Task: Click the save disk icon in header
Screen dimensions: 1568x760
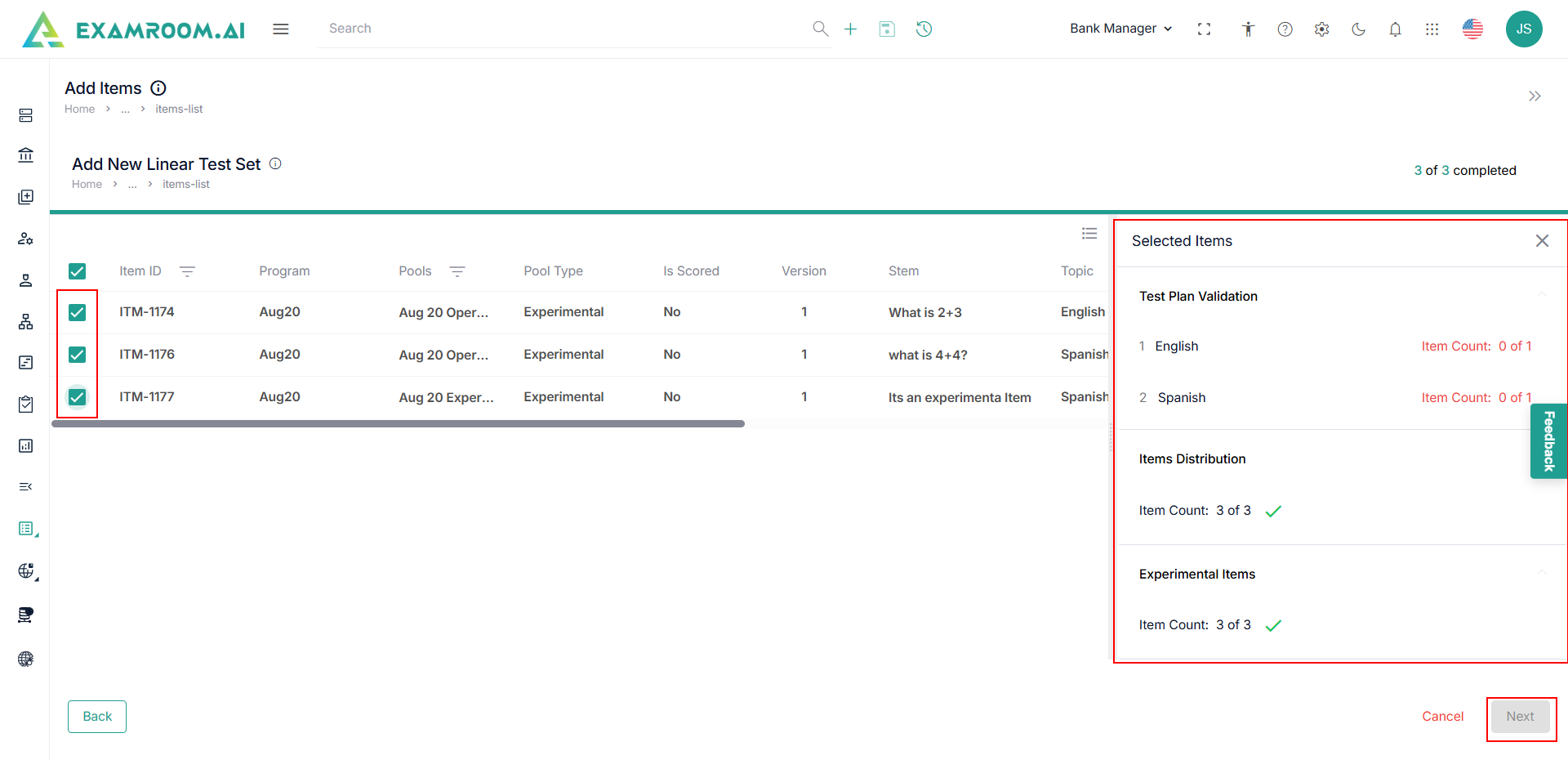Action: pos(887,29)
